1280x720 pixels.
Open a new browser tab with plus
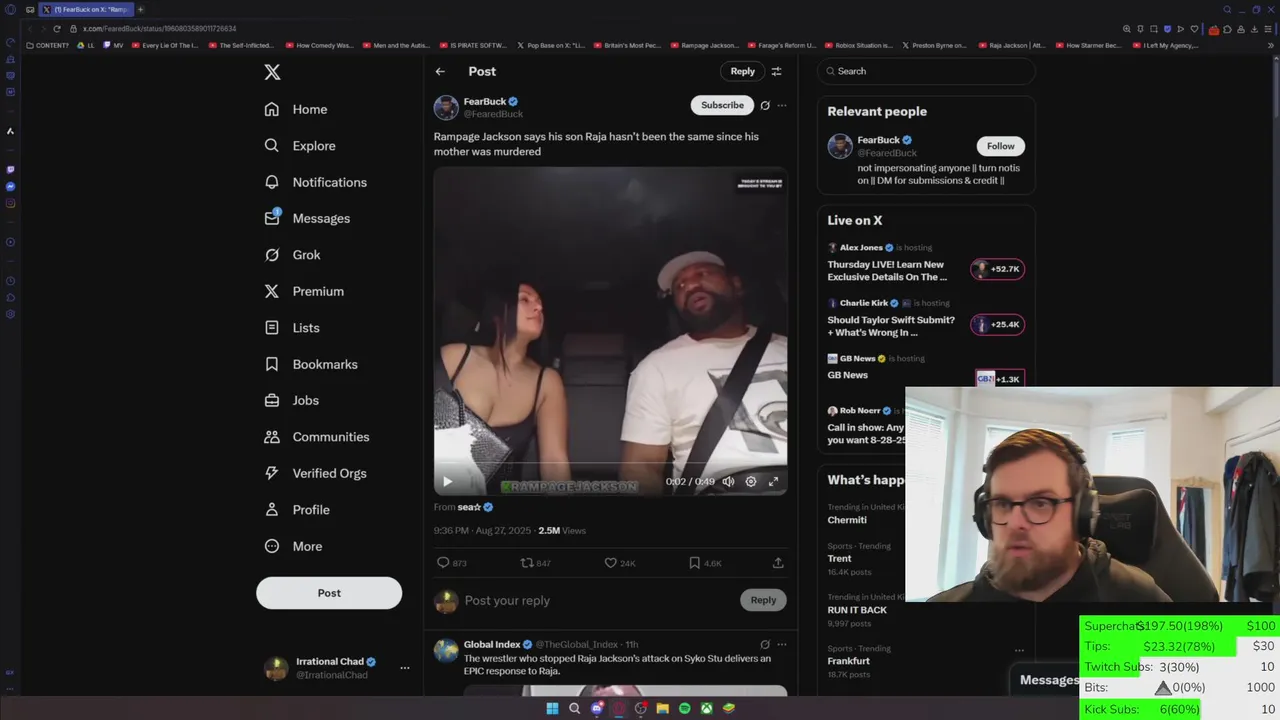click(x=140, y=9)
